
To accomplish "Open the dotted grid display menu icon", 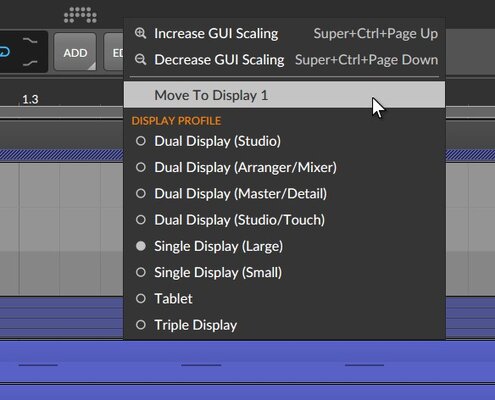I will pyautogui.click(x=80, y=15).
